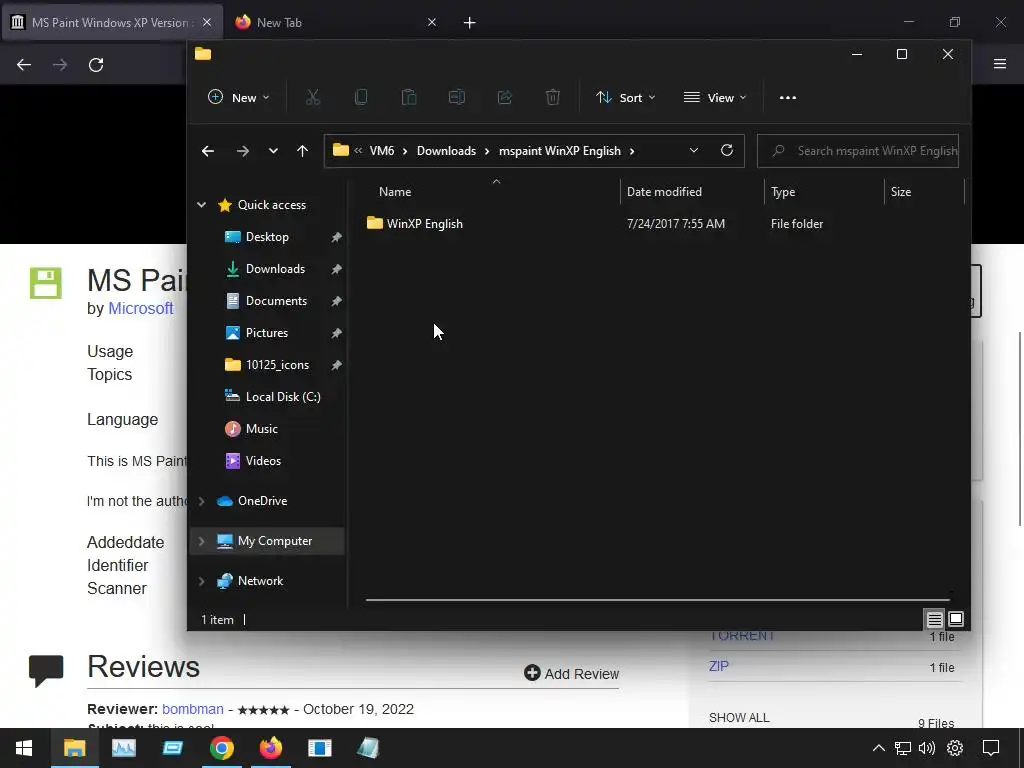Viewport: 1024px width, 768px height.
Task: Click the VM6 breadcrumb segment
Action: [x=382, y=151]
